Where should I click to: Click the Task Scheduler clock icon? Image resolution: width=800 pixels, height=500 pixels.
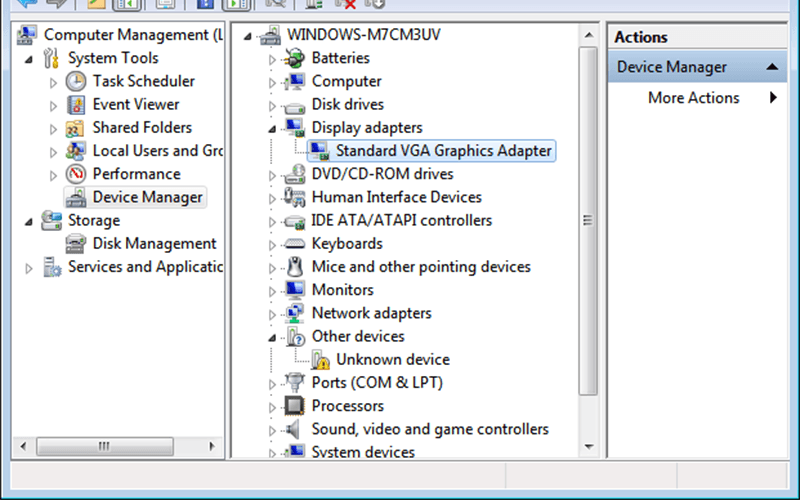click(76, 82)
